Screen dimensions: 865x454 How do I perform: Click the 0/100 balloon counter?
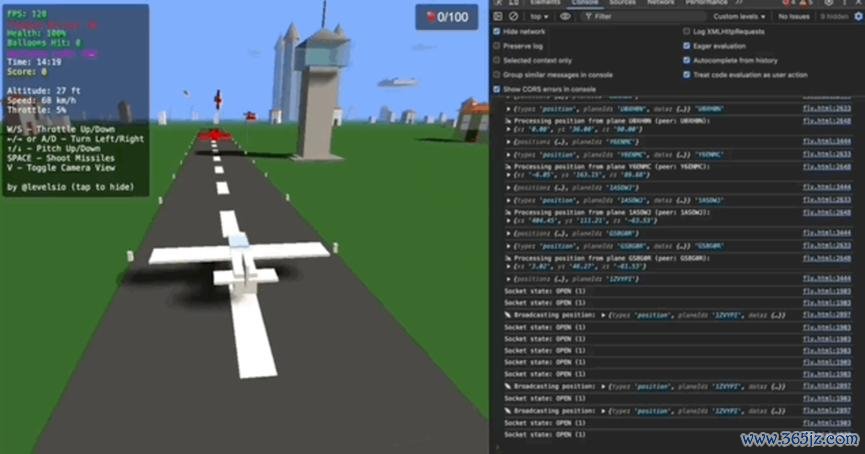pos(447,18)
